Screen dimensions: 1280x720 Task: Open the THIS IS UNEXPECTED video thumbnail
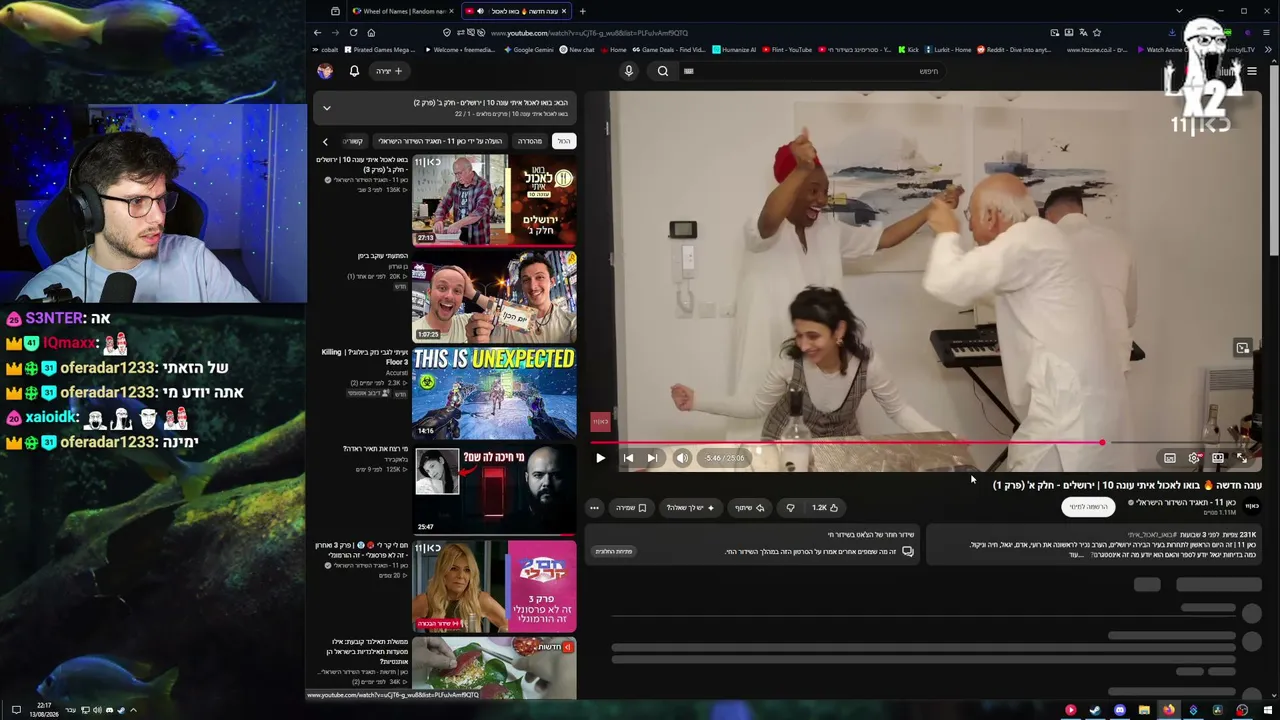coord(494,392)
